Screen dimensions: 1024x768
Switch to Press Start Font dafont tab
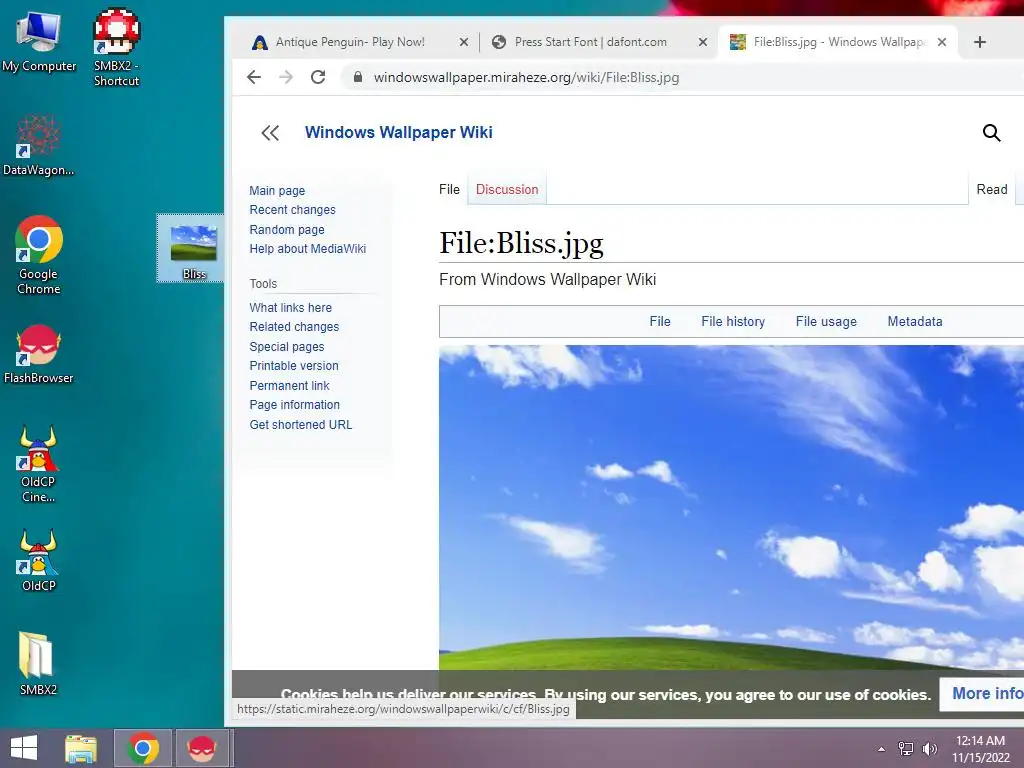[x=590, y=42]
